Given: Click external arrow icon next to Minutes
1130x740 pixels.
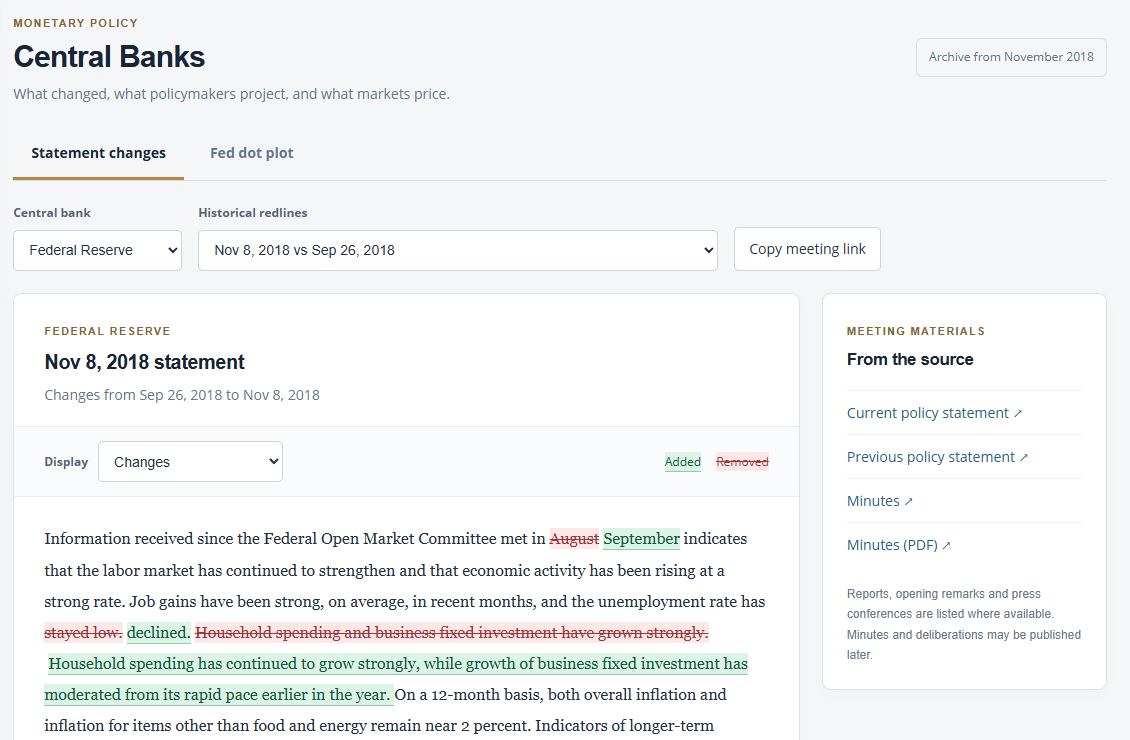Looking at the screenshot, I should [908, 501].
